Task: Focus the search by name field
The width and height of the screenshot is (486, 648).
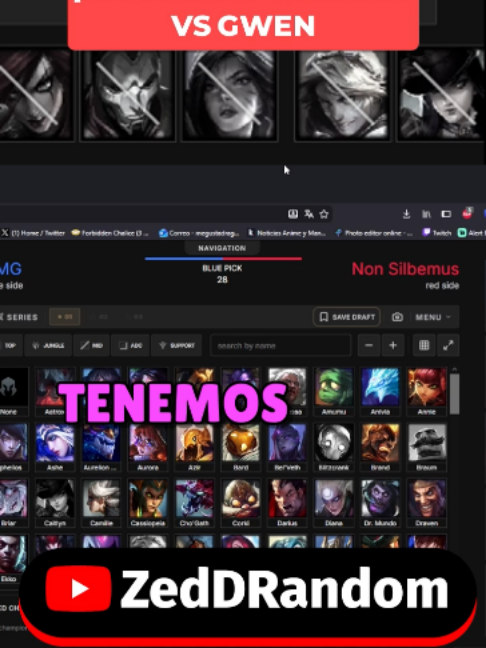Action: (281, 345)
